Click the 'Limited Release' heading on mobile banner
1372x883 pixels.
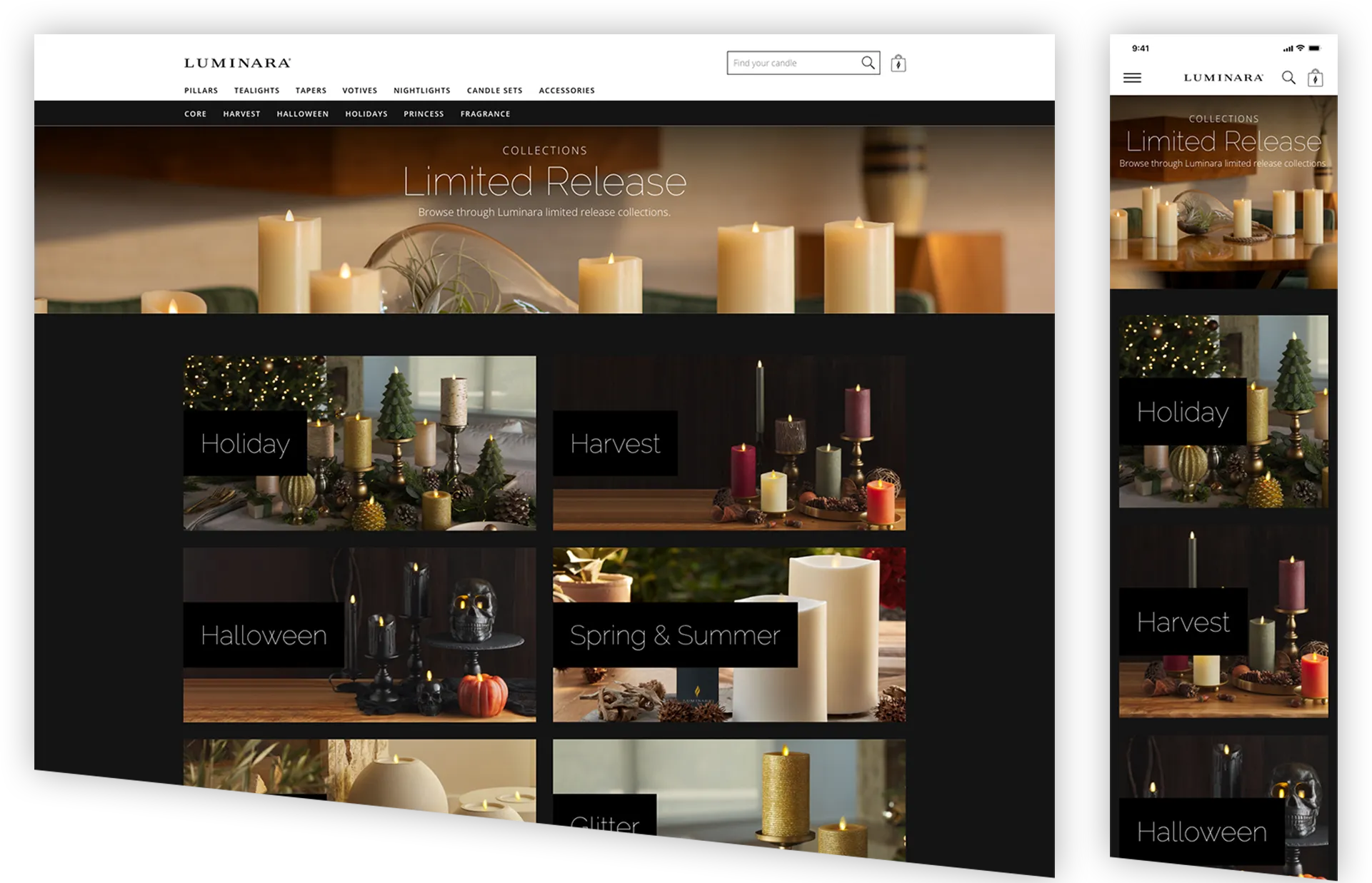[1223, 141]
